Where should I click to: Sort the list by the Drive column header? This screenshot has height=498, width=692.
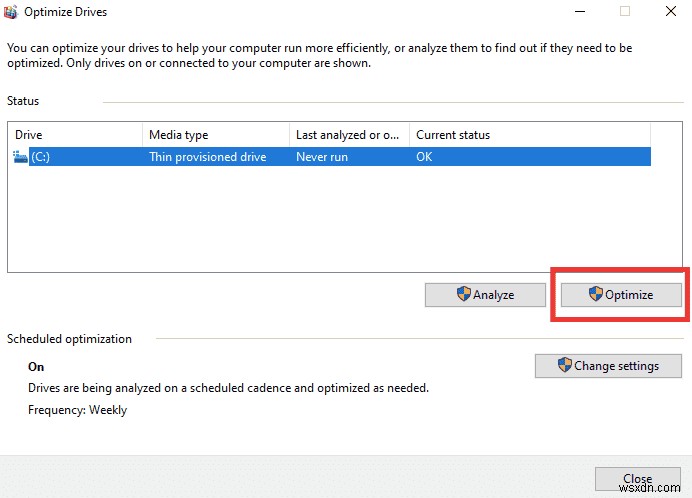click(75, 134)
